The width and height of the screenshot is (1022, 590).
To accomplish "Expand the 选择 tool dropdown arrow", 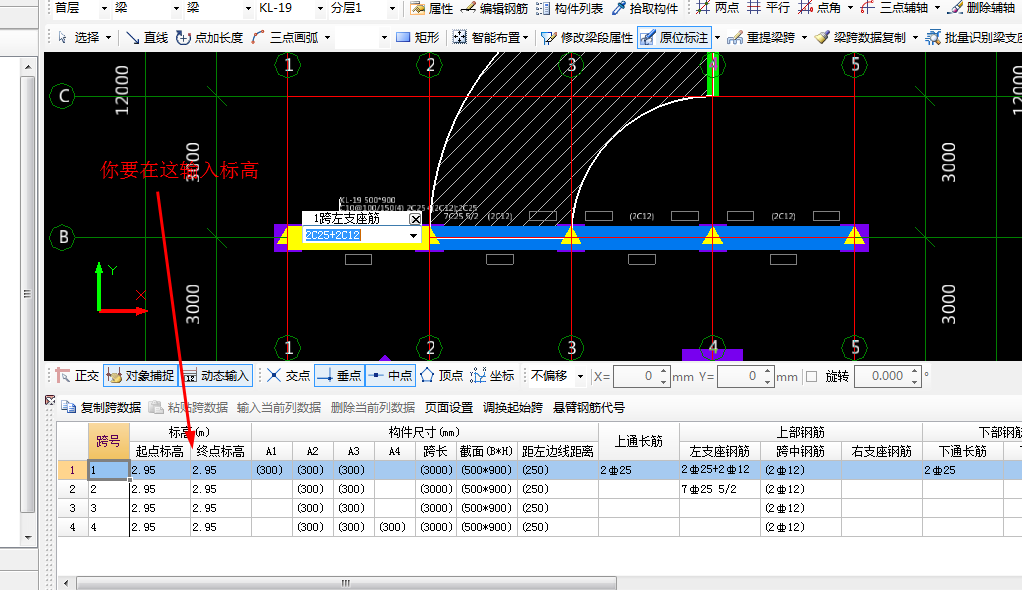I will tap(108, 38).
